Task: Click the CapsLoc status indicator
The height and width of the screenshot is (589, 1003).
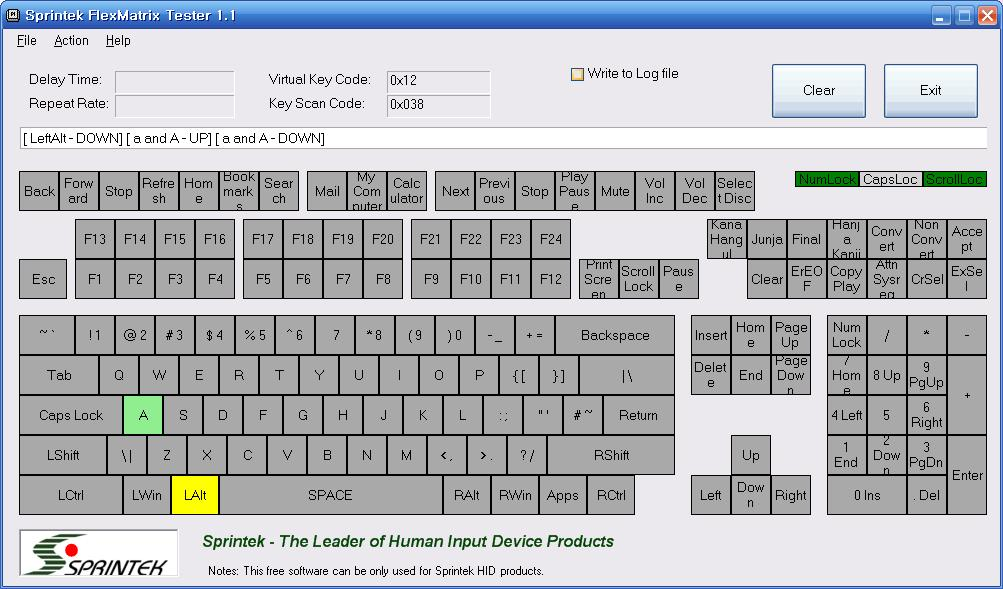Action: pyautogui.click(x=890, y=179)
